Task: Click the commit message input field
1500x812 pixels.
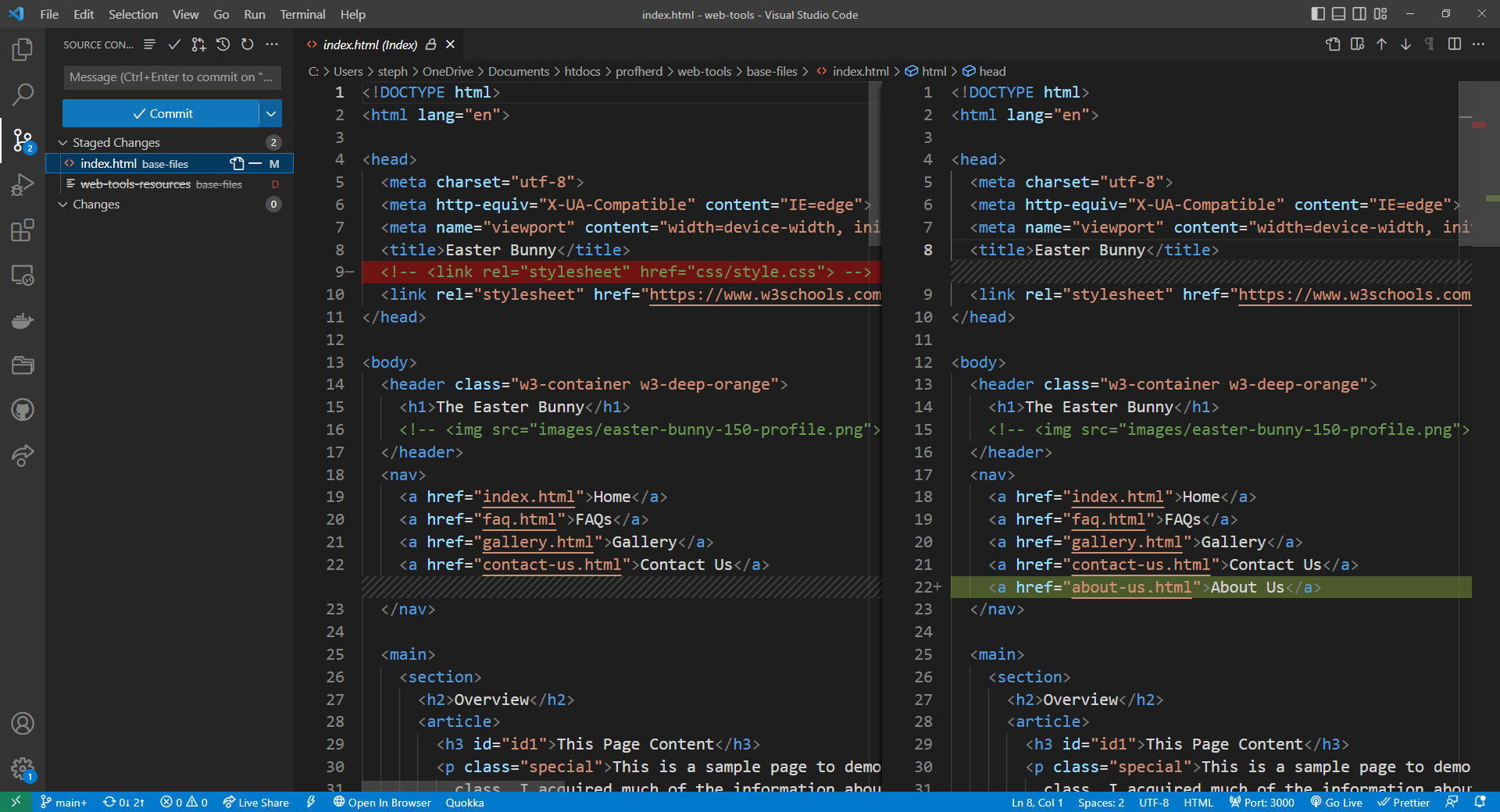Action: click(172, 77)
